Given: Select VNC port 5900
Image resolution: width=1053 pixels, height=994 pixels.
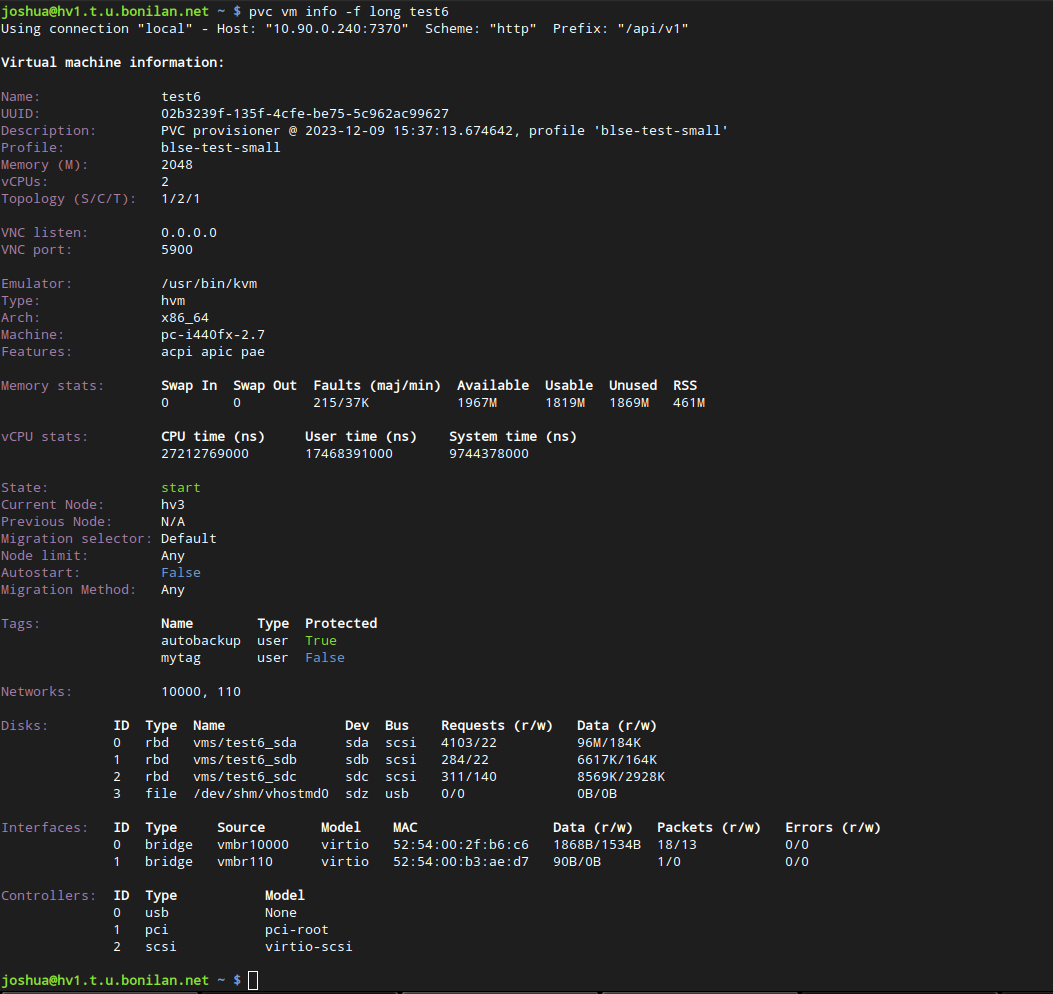Looking at the screenshot, I should pos(176,249).
